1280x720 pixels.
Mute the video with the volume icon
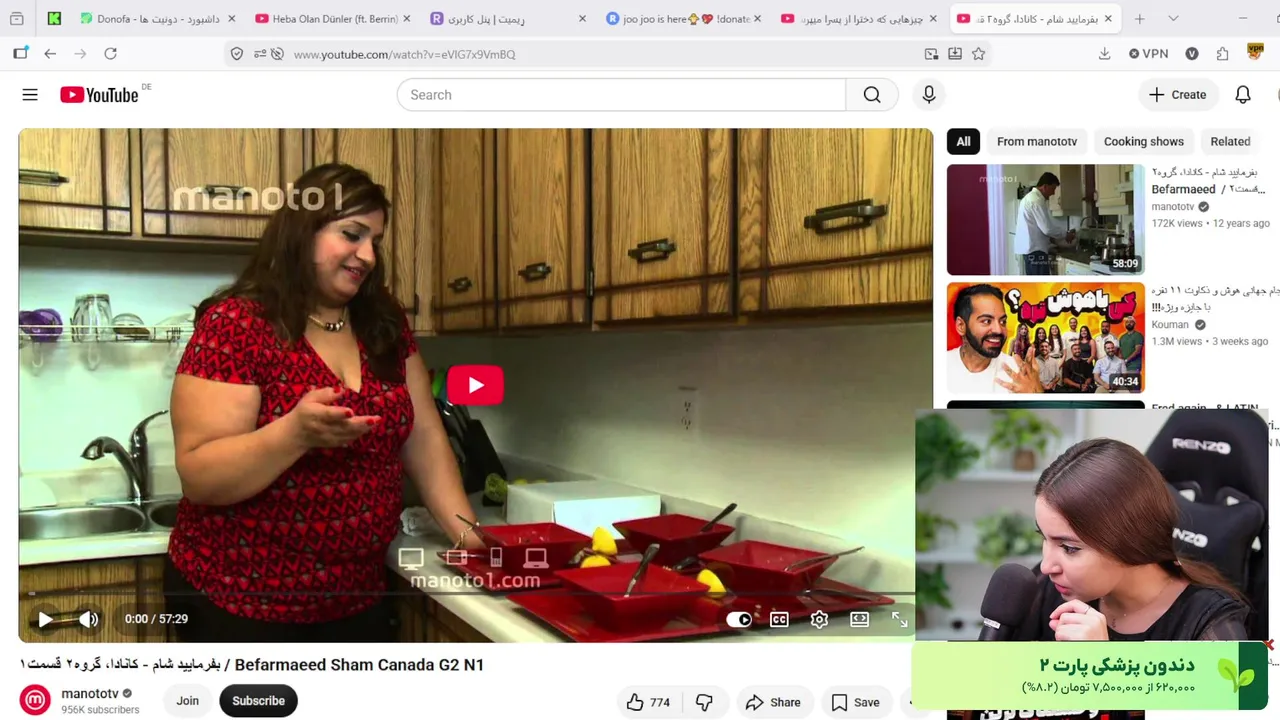(89, 619)
